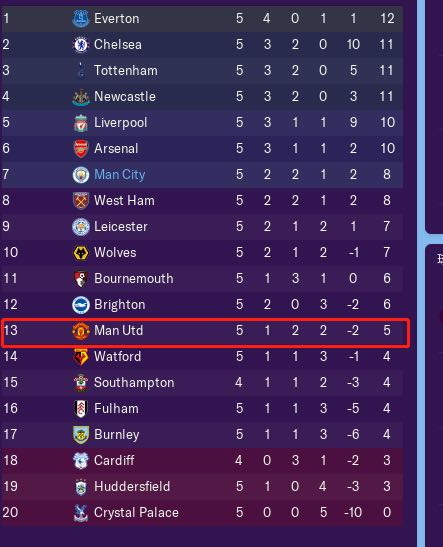Click the Brighton team name
The width and height of the screenshot is (443, 547).
pos(120,305)
